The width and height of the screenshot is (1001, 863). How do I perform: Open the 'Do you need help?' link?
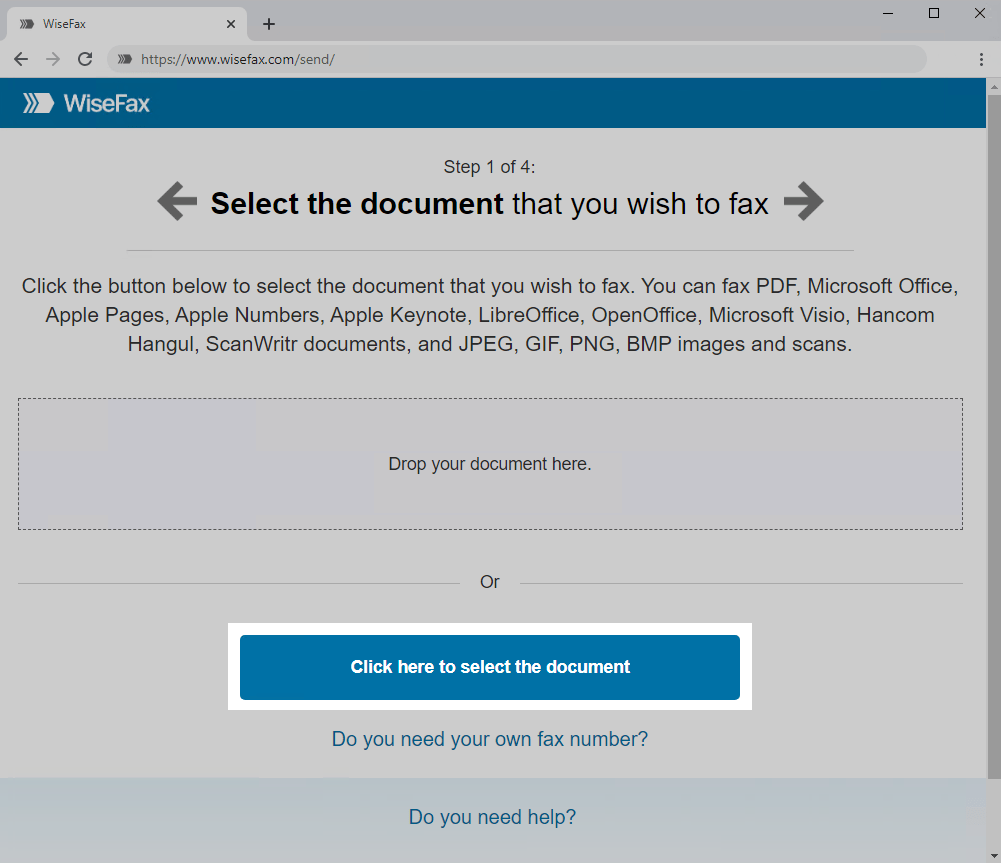pos(492,817)
